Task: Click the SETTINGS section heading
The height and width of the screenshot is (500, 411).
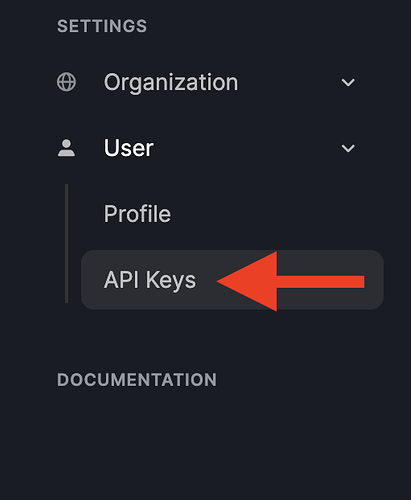Action: point(102,26)
